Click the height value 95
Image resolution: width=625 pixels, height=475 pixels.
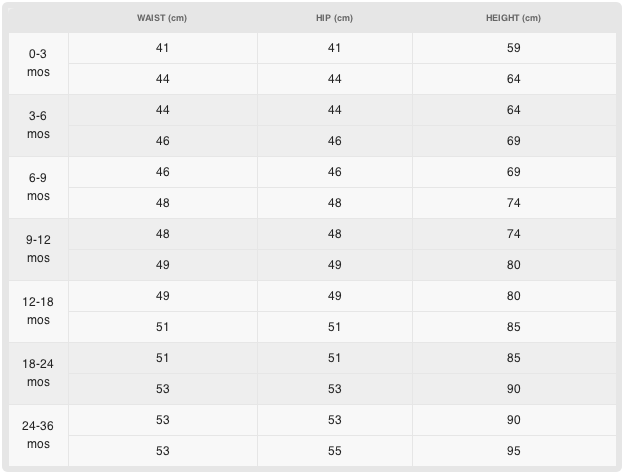coord(513,451)
